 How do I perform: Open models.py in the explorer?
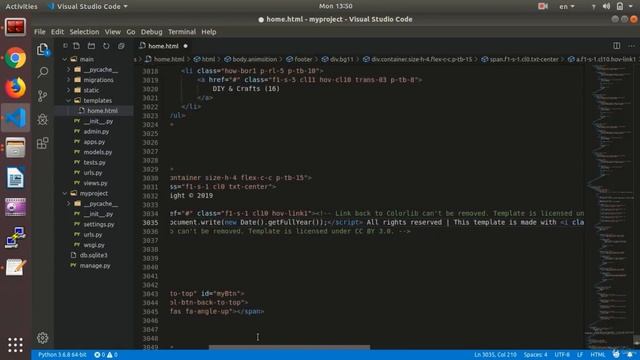pos(98,152)
